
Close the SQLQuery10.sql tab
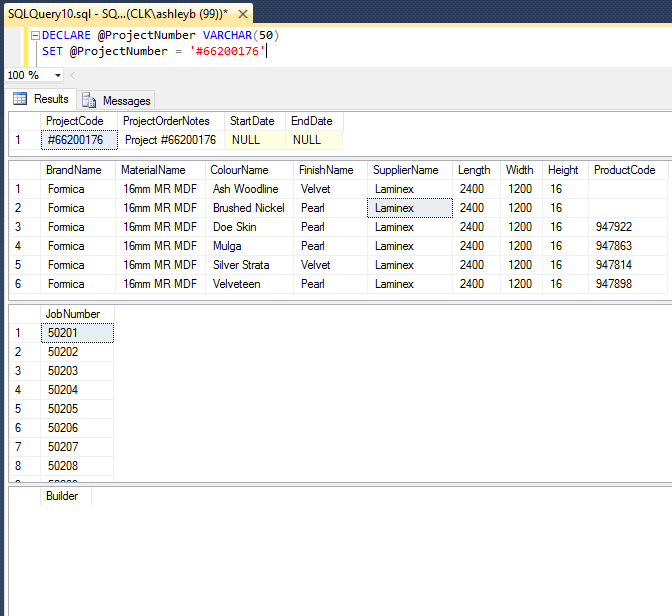(243, 14)
